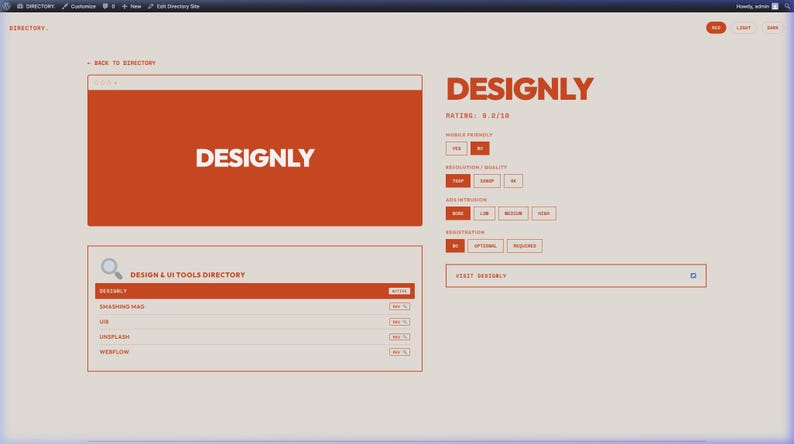Click review button on Webflow row
Image resolution: width=794 pixels, height=444 pixels.
tap(400, 352)
